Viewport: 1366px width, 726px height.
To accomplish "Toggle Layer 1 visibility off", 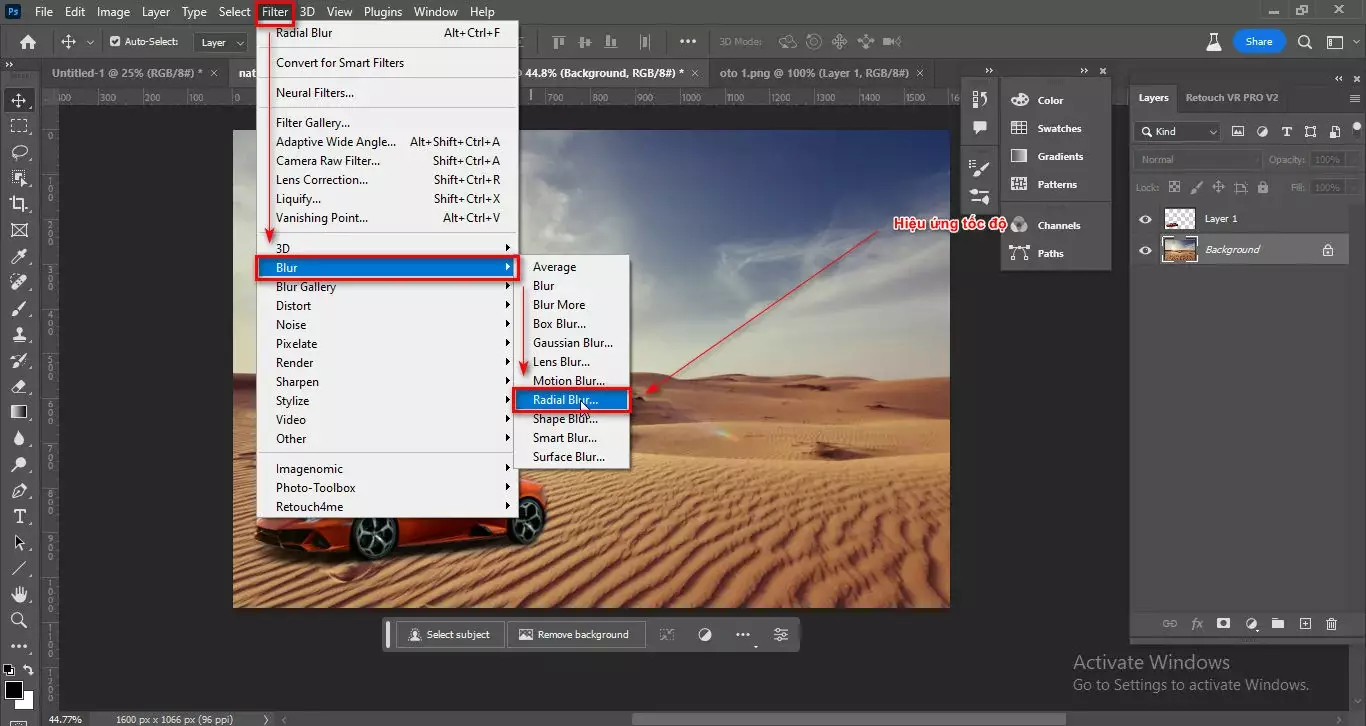I will click(x=1145, y=218).
